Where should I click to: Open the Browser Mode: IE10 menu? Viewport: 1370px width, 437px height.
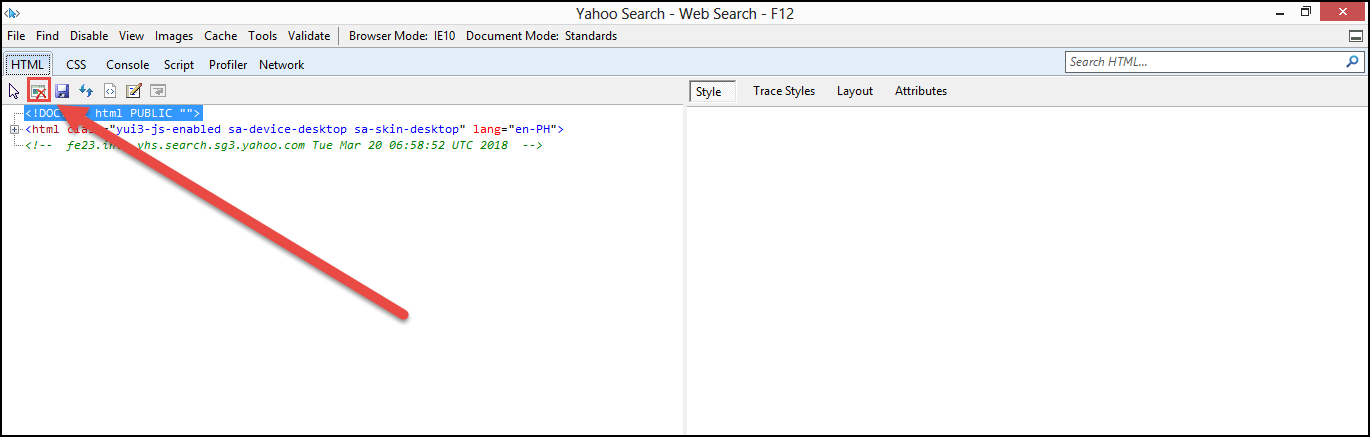click(401, 36)
